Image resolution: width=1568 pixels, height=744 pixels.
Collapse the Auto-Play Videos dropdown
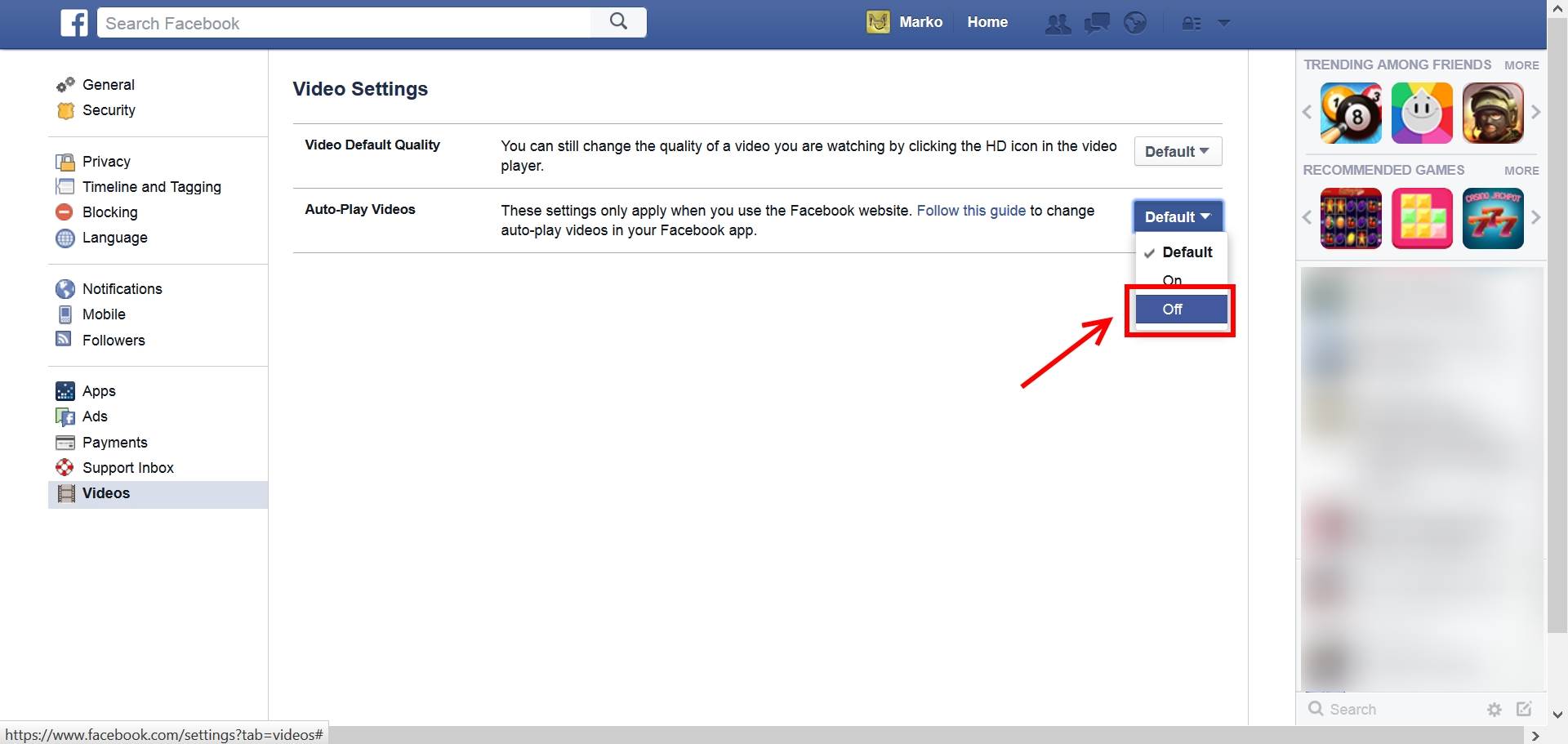1177,216
